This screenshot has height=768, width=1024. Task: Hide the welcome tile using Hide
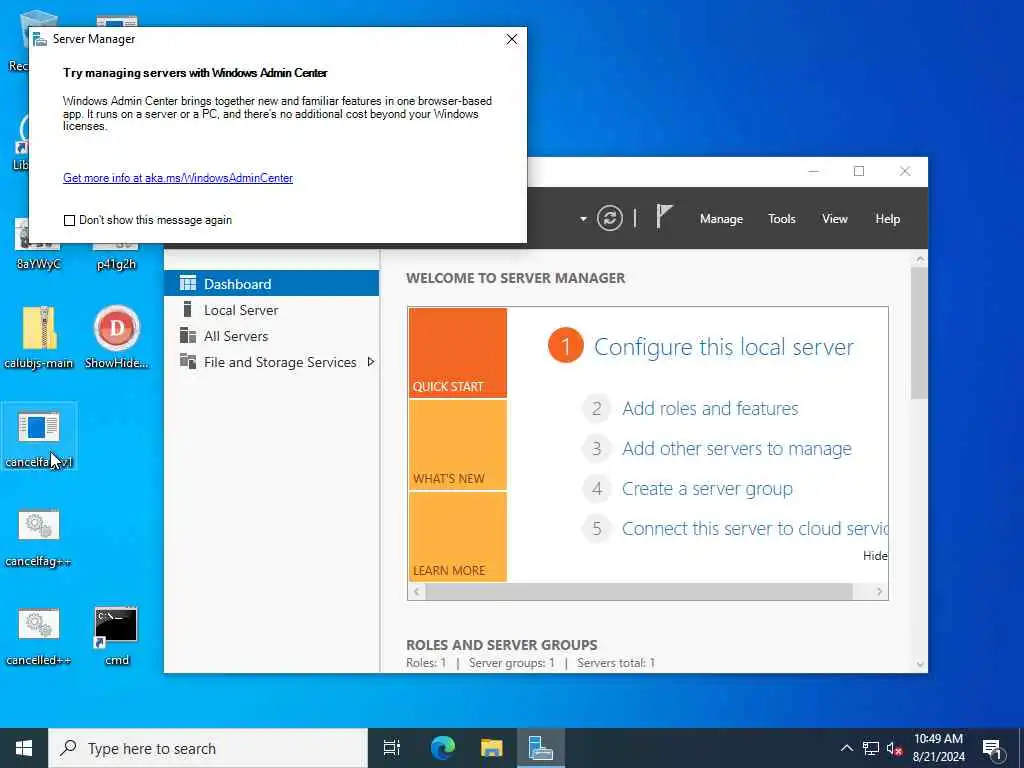[x=875, y=556]
